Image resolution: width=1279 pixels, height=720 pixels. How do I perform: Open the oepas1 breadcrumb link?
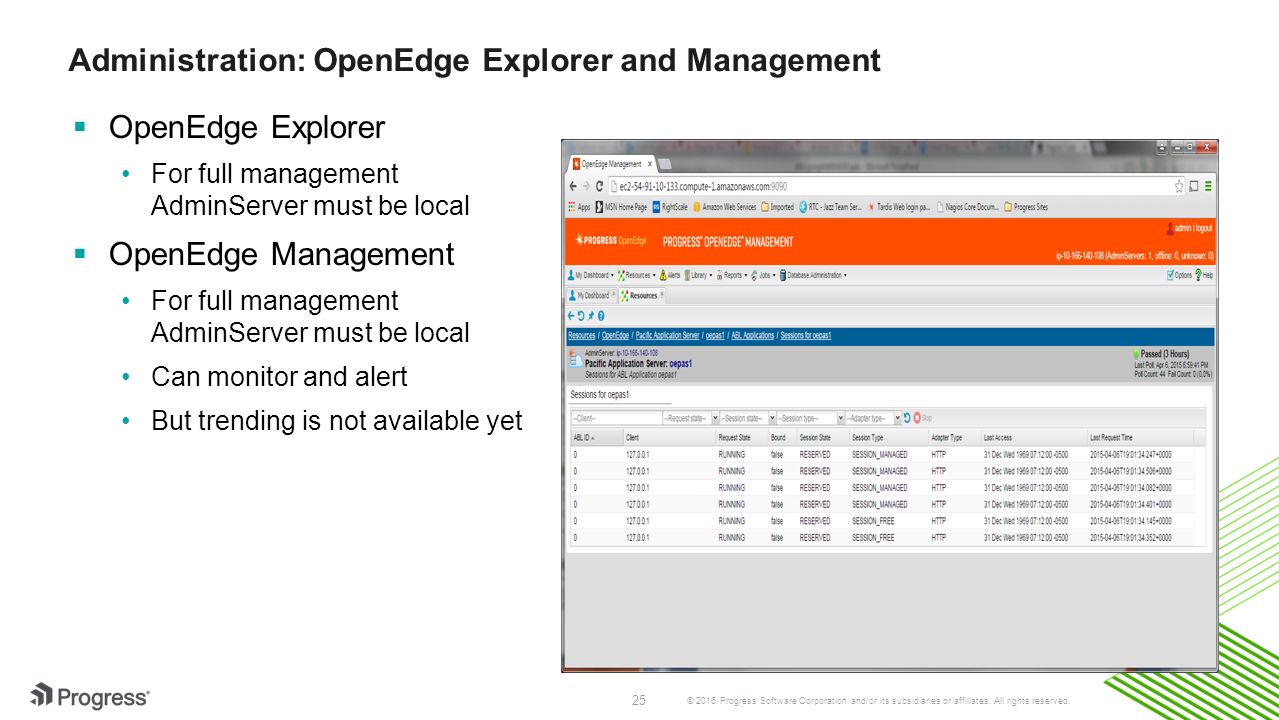coord(715,335)
